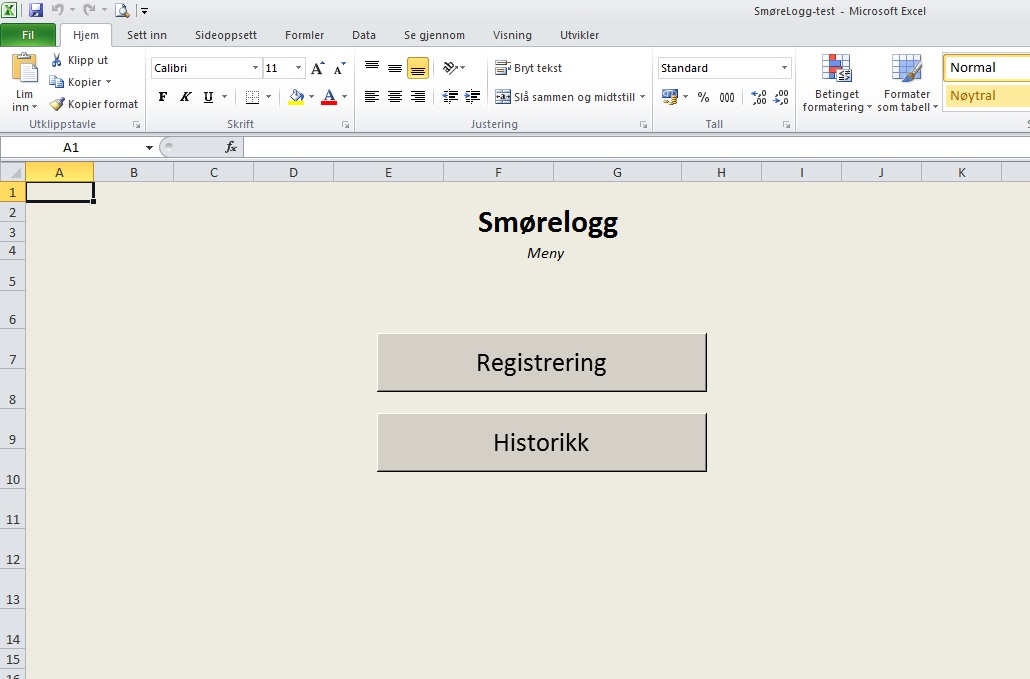Toggle bold F formatting
This screenshot has height=679, width=1030.
[163, 97]
